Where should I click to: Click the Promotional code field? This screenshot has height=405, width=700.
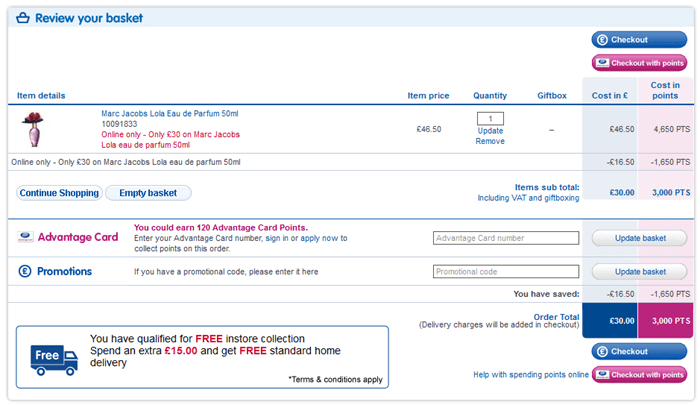(506, 271)
